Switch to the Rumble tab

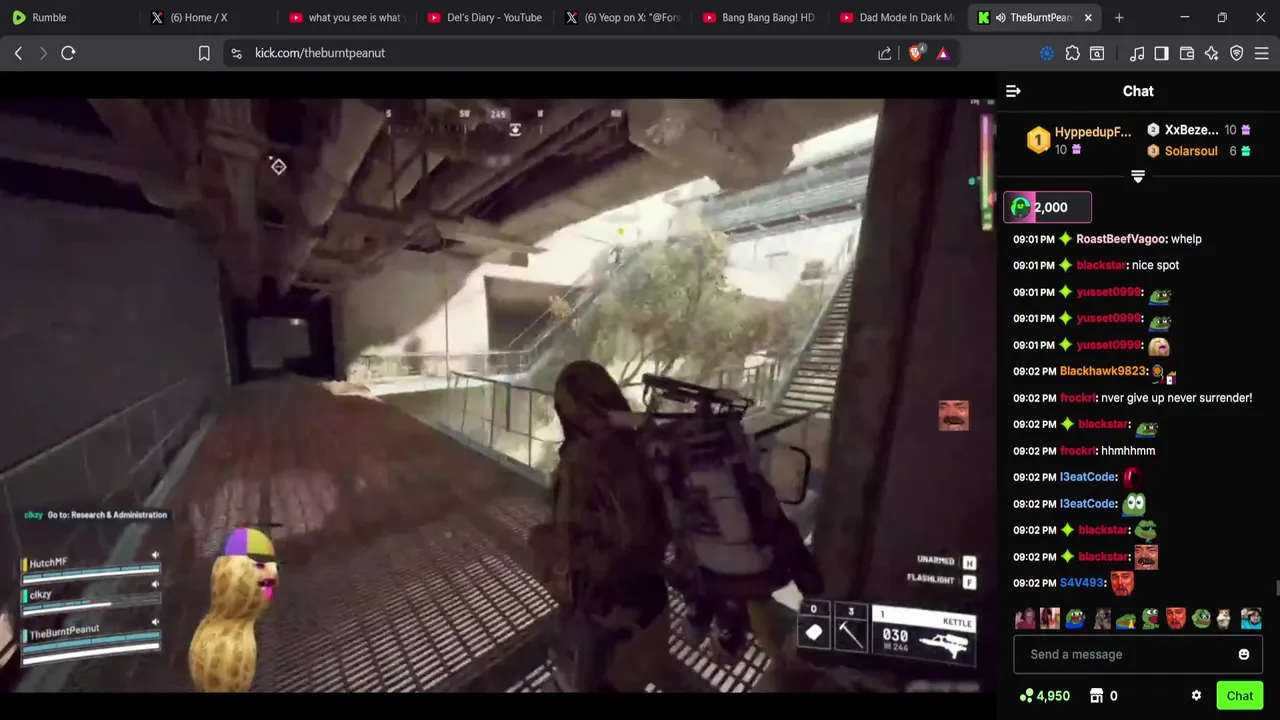coord(68,18)
